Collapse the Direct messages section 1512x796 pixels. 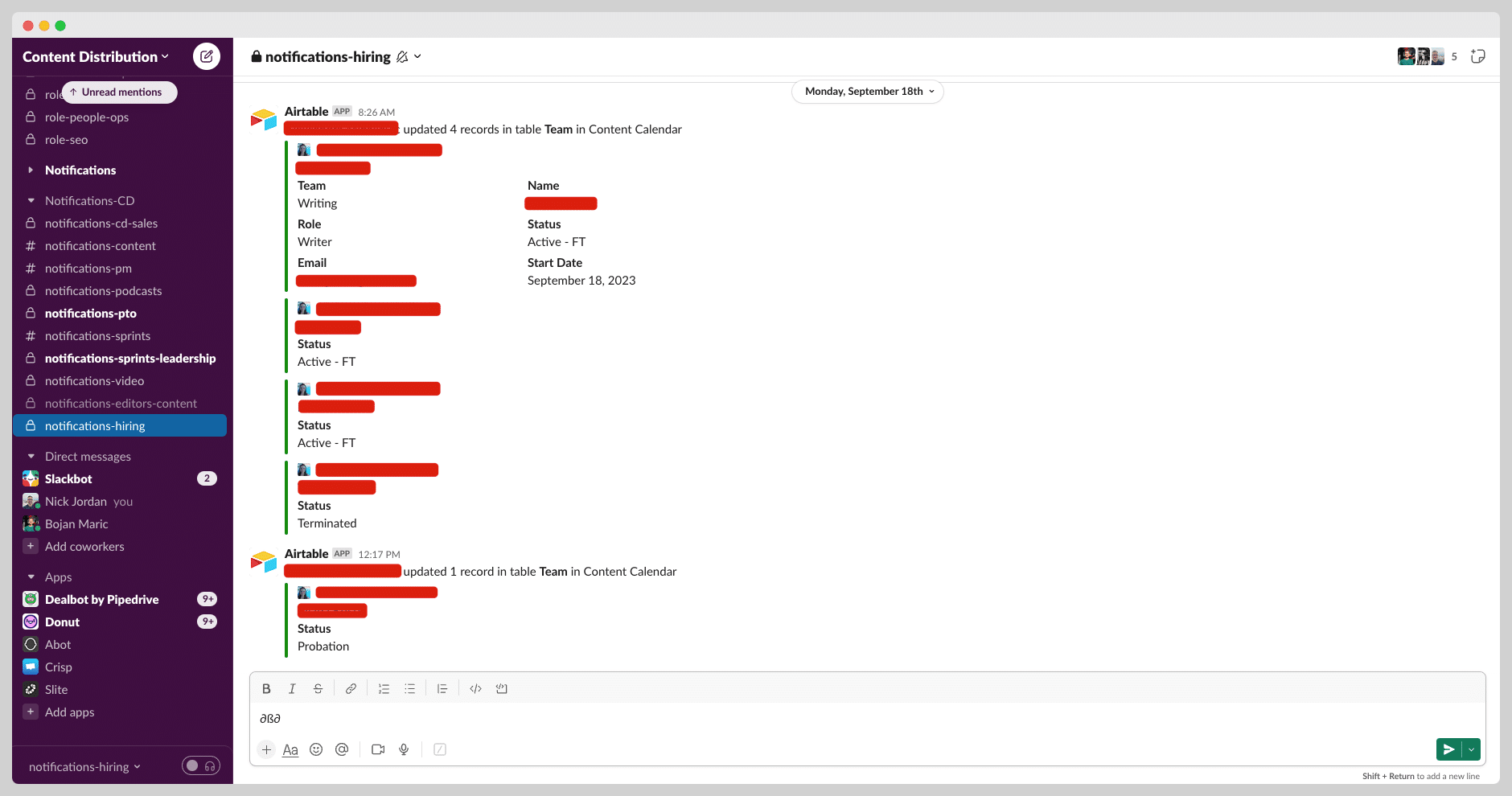tap(31, 457)
